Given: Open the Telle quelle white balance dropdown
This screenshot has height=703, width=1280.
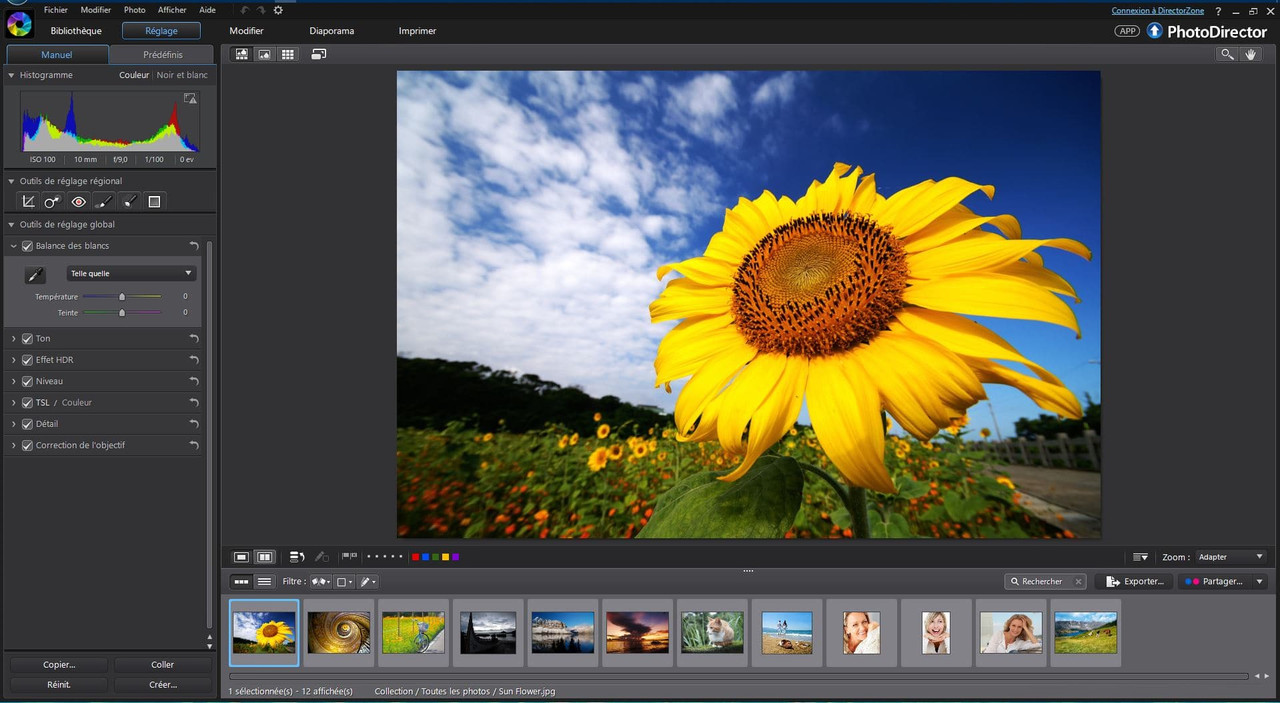Looking at the screenshot, I should point(131,273).
